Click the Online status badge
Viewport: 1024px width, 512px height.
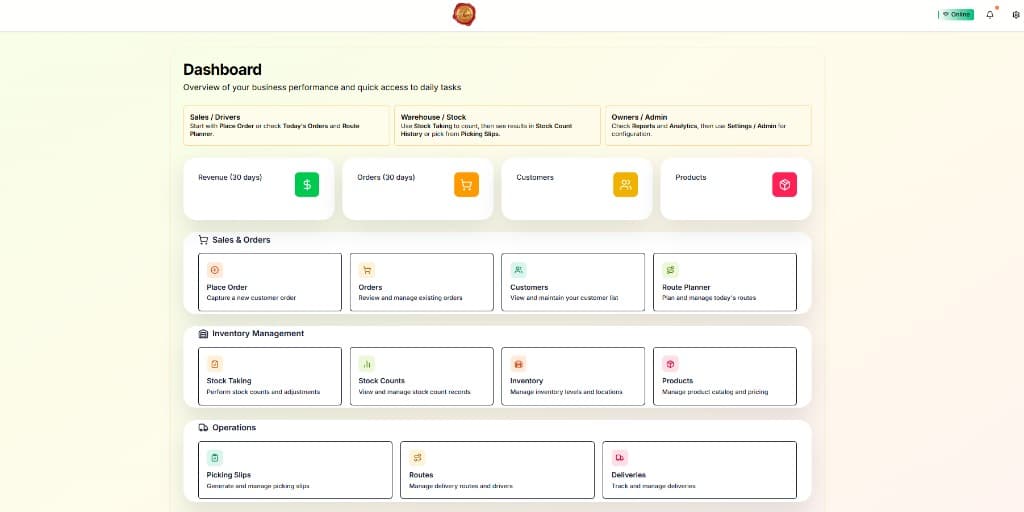(x=957, y=15)
